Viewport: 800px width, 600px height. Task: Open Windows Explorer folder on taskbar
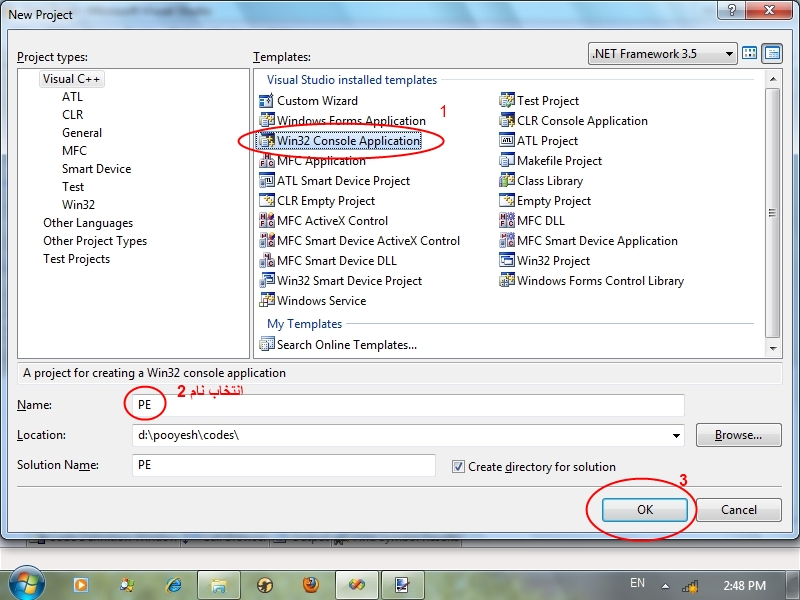click(219, 585)
